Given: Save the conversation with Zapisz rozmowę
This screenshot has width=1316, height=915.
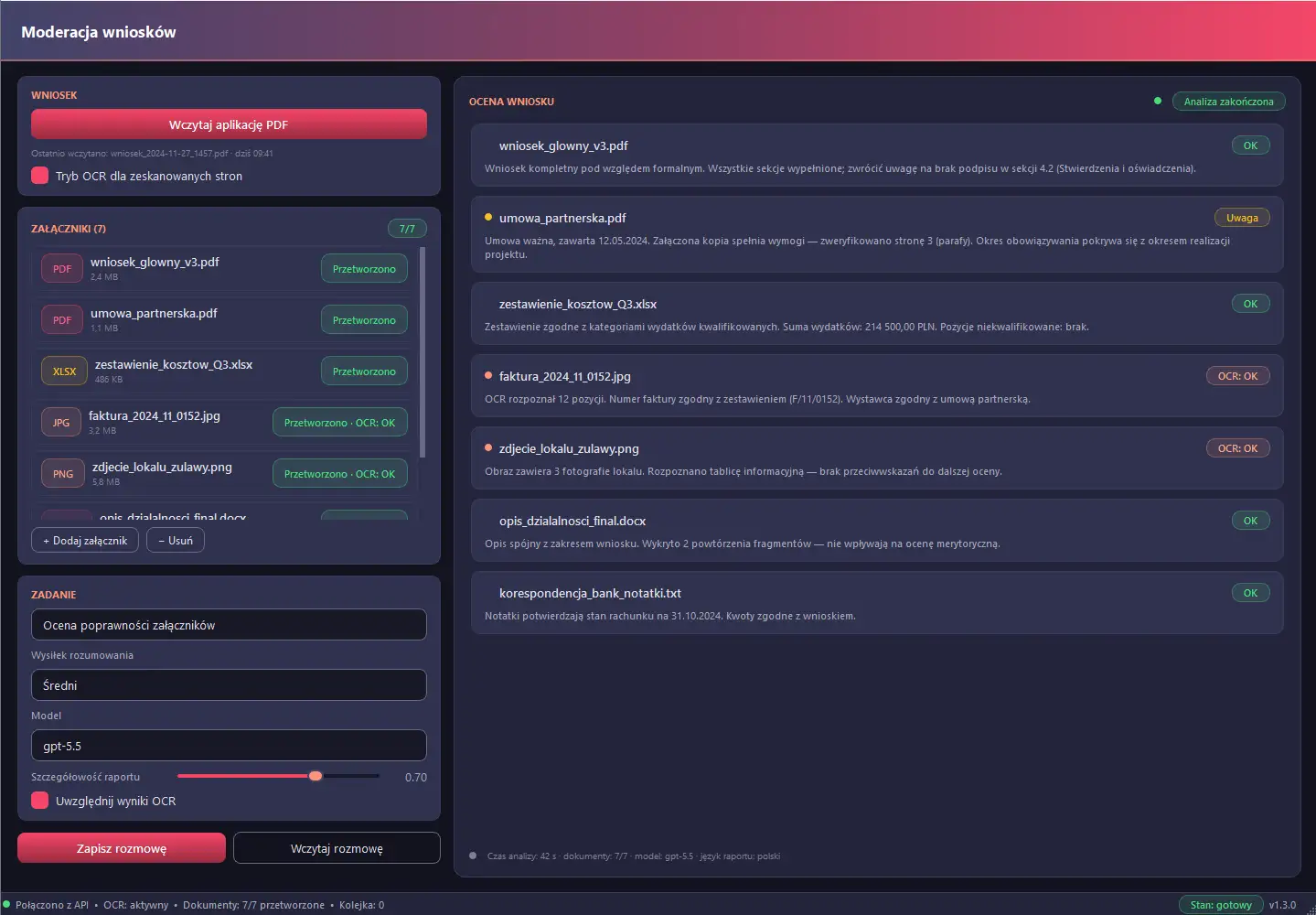Looking at the screenshot, I should (x=122, y=848).
